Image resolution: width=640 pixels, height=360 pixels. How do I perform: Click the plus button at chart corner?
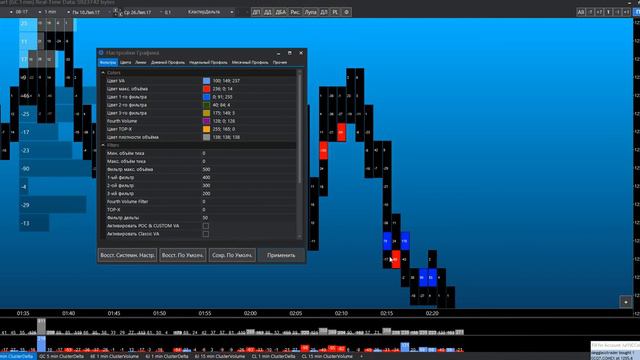[626, 302]
